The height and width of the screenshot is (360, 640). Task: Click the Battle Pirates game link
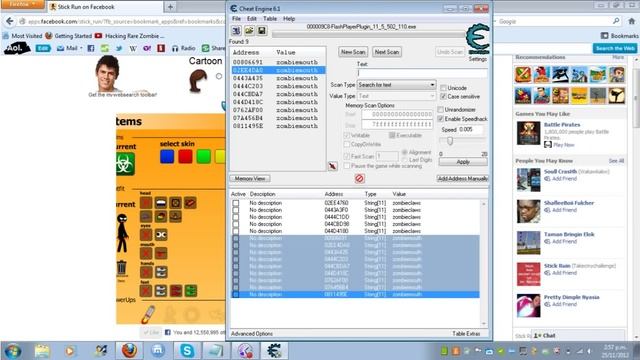562,124
